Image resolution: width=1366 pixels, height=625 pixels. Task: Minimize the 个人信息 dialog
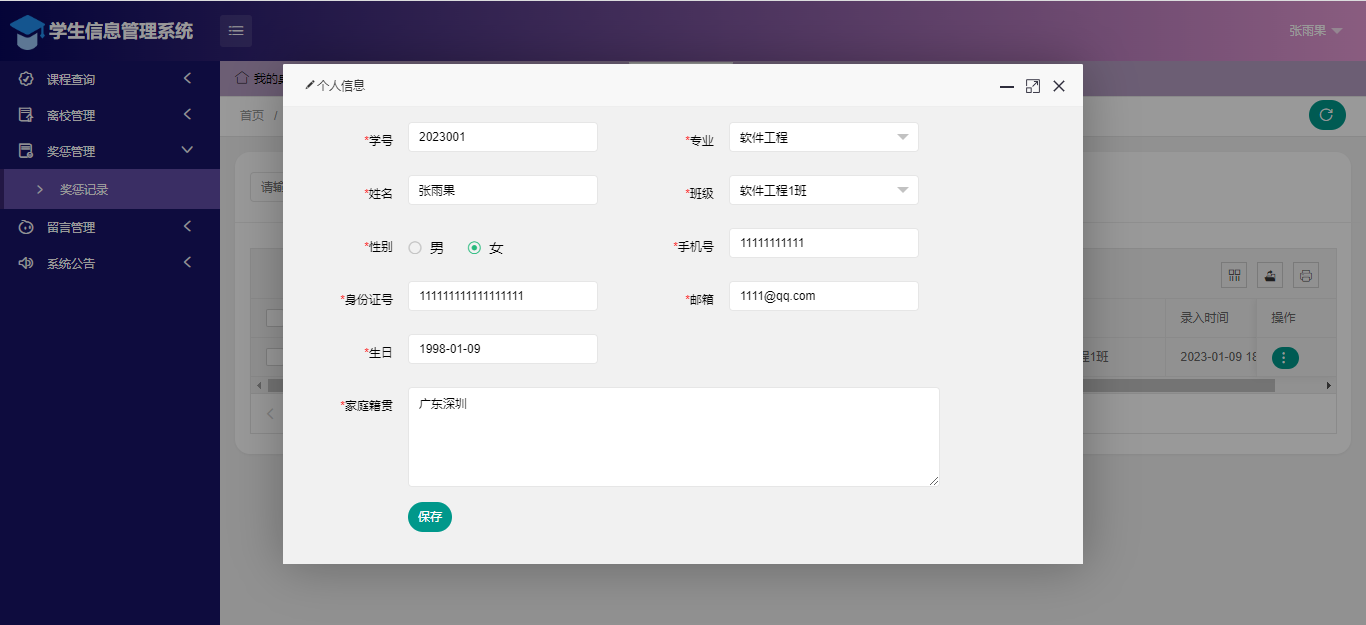tap(1007, 87)
